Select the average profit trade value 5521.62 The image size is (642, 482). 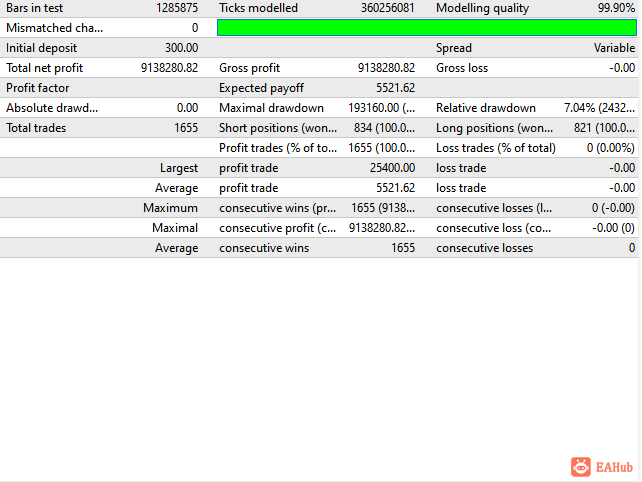tap(396, 188)
